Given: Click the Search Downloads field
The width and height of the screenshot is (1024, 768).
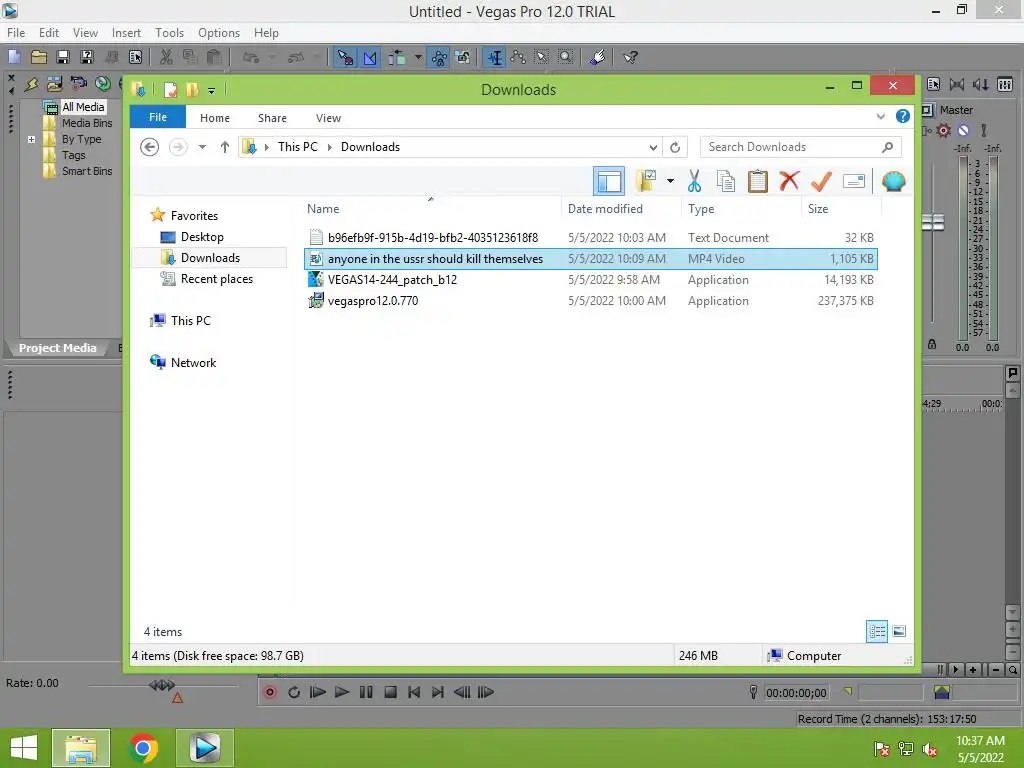Looking at the screenshot, I should click(x=801, y=147).
